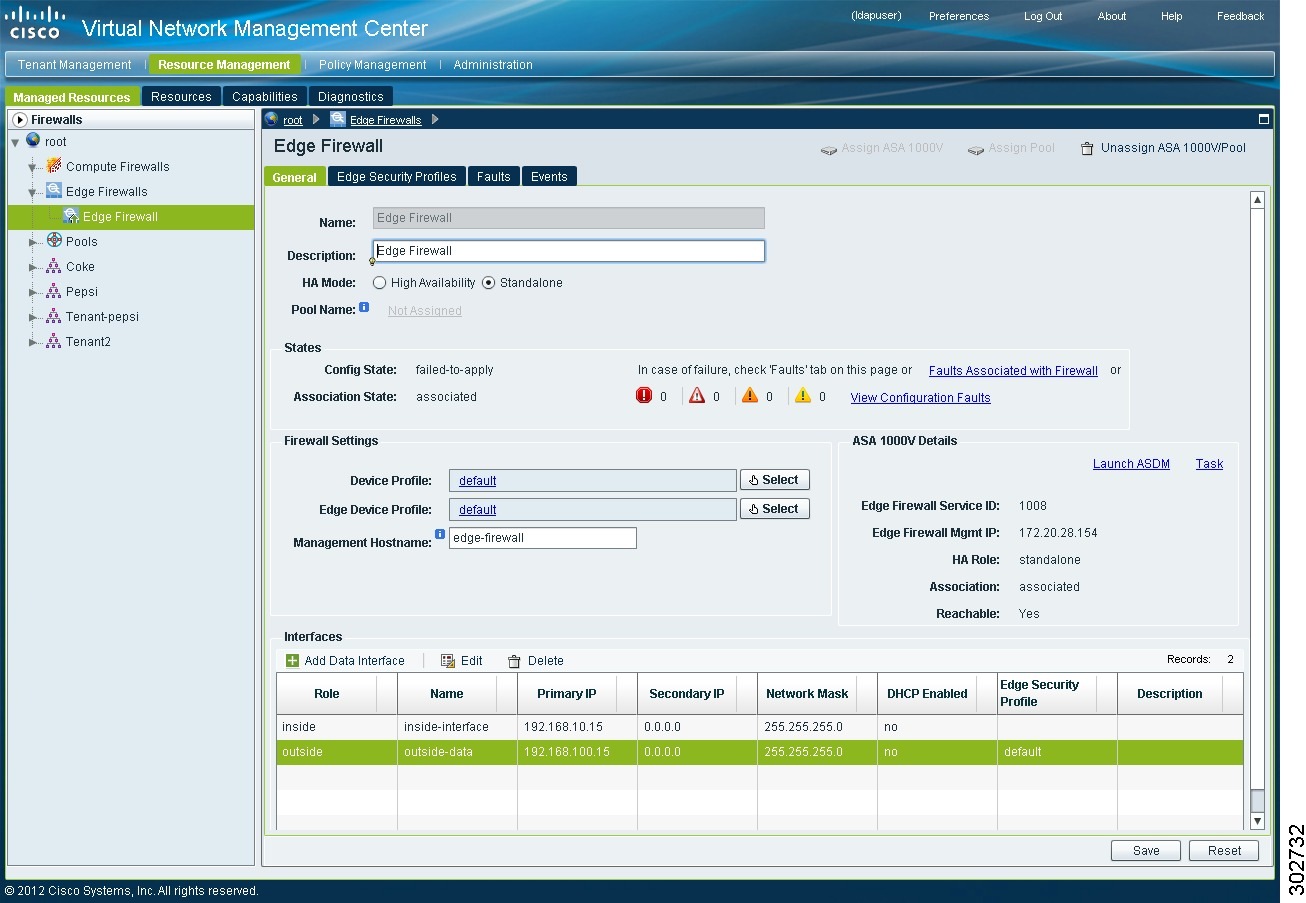Click the Pepsi tenant icon
Viewport: 1306px width, 903px height.
[x=54, y=291]
